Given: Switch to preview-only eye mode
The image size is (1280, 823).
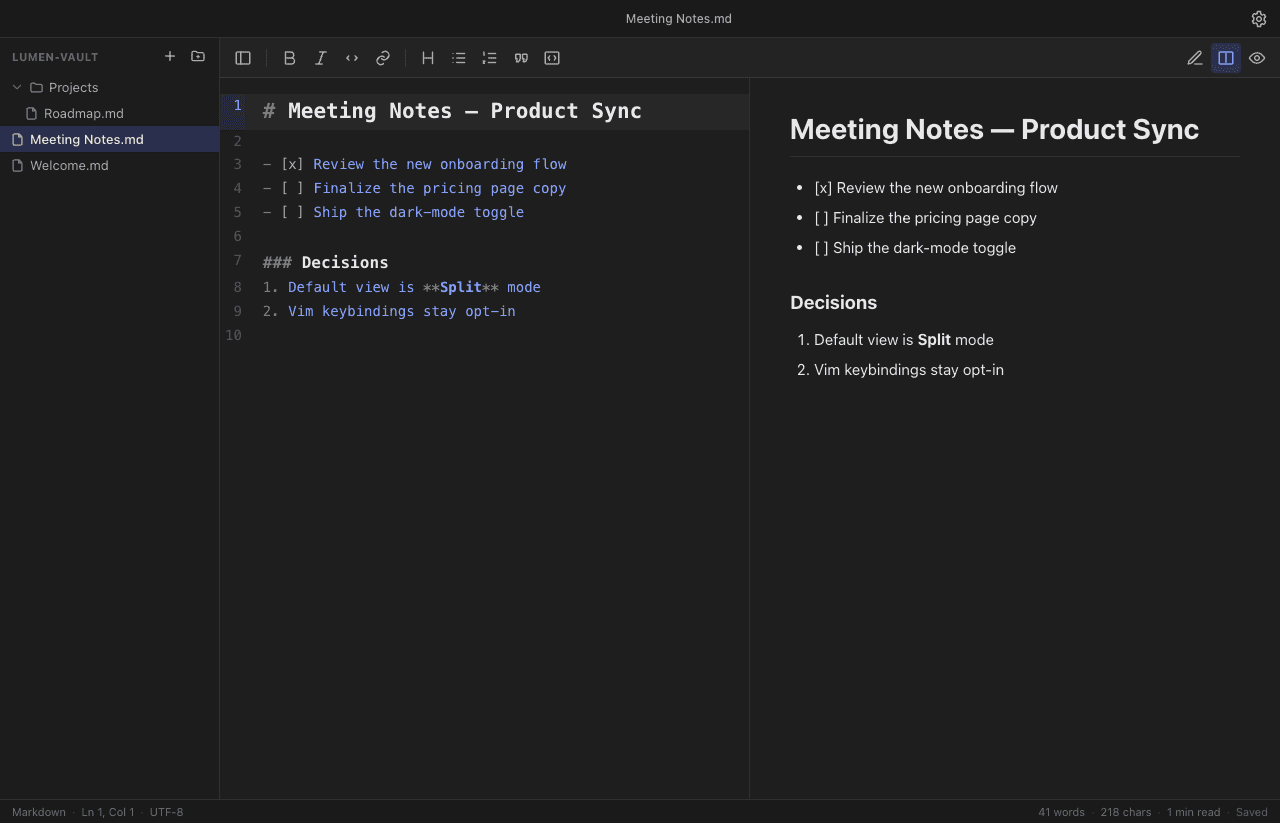Looking at the screenshot, I should coord(1257,58).
